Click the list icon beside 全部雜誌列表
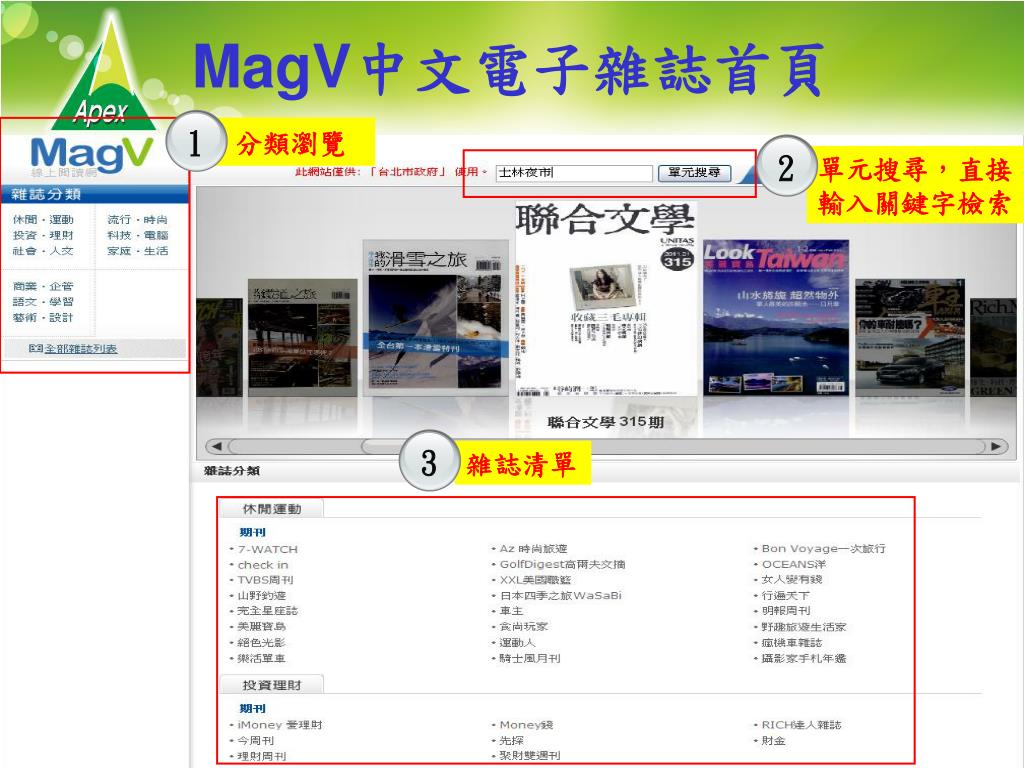 36,349
